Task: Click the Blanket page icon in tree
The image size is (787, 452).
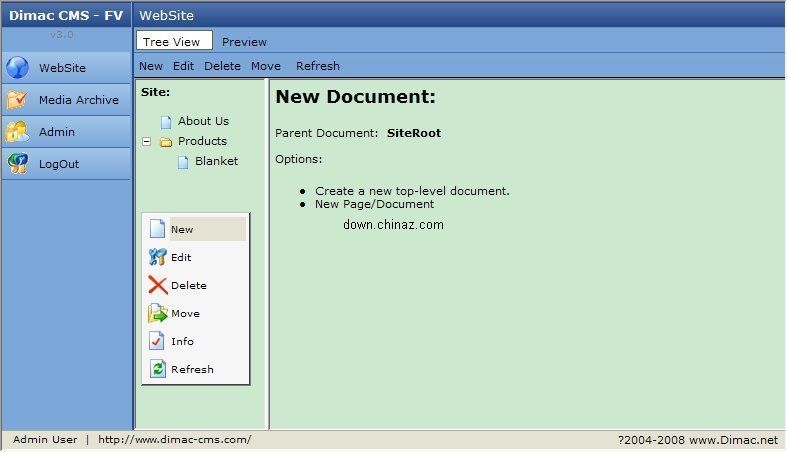Action: tap(183, 162)
